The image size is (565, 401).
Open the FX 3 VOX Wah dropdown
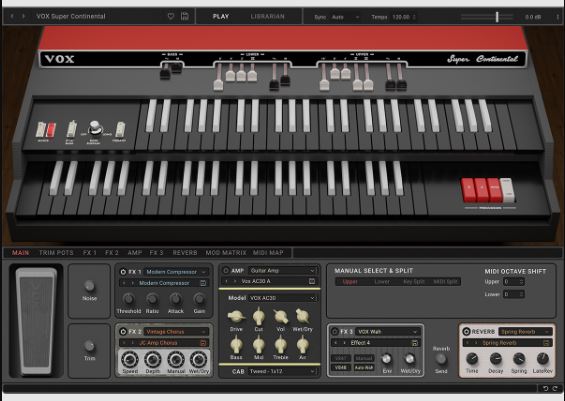[x=388, y=331]
